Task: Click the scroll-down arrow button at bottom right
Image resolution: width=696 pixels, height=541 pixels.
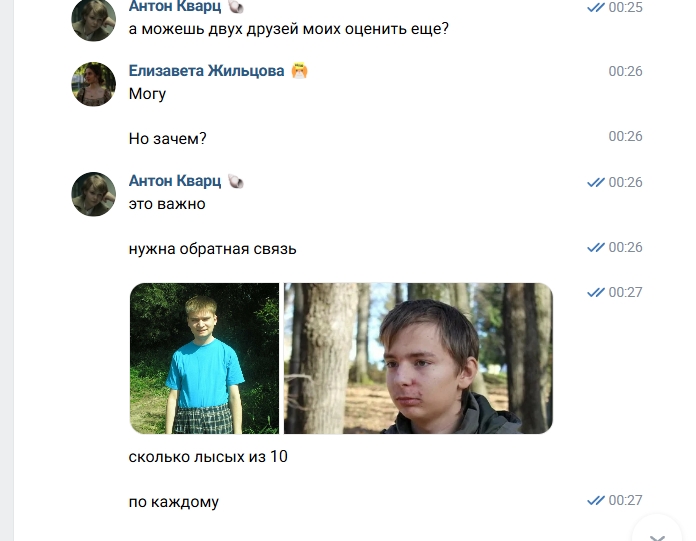Action: click(x=657, y=535)
